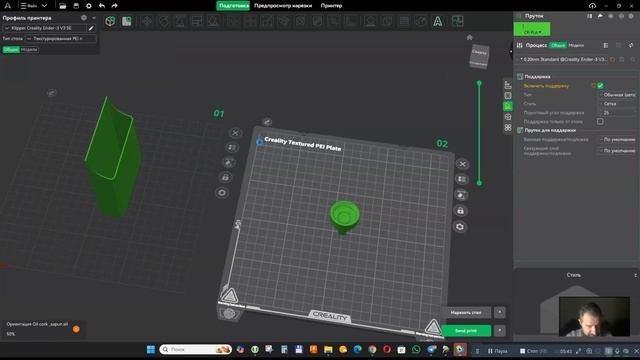Click the slice plate button
The height and width of the screenshot is (360, 640).
pos(466,312)
